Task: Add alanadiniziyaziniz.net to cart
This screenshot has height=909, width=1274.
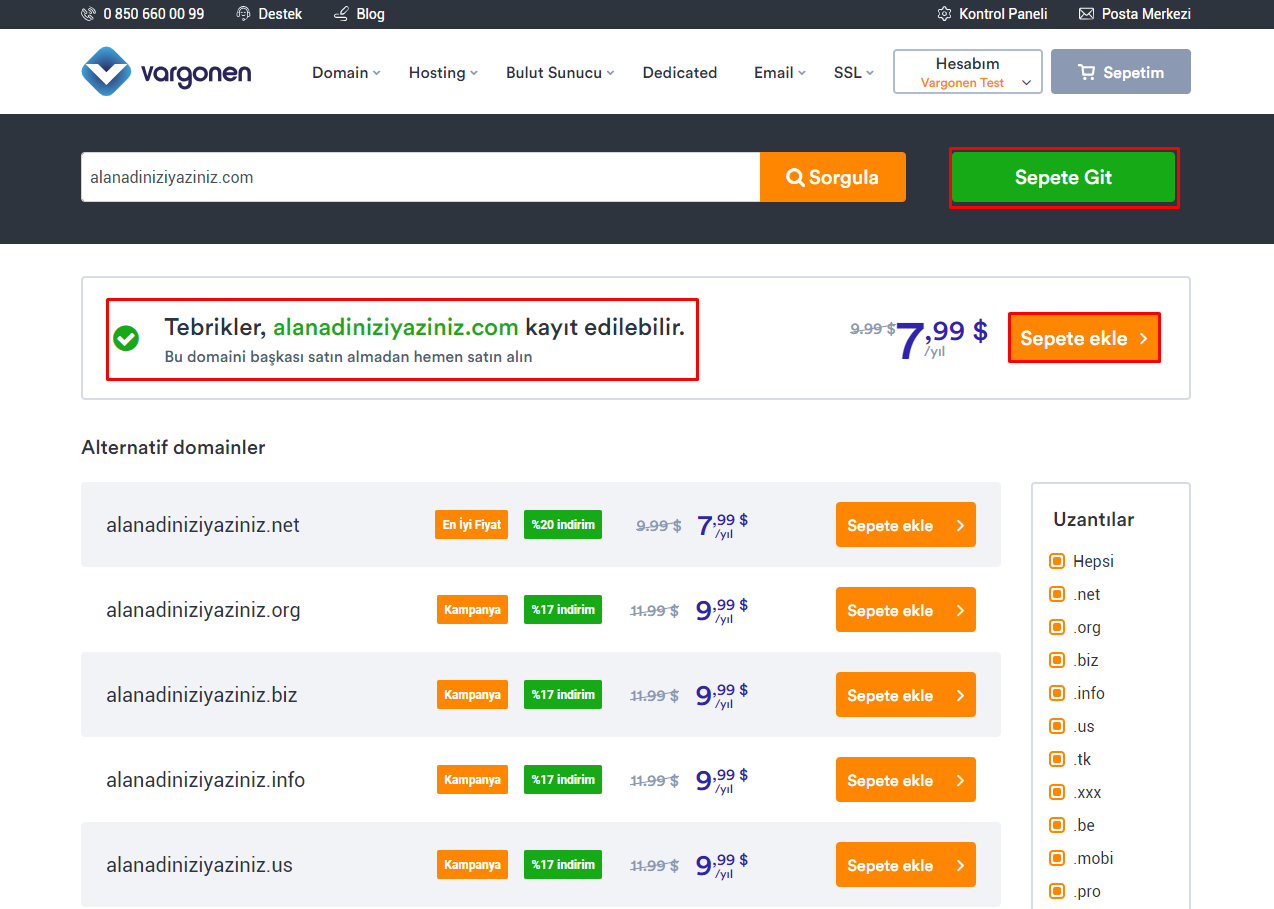Action: point(906,525)
